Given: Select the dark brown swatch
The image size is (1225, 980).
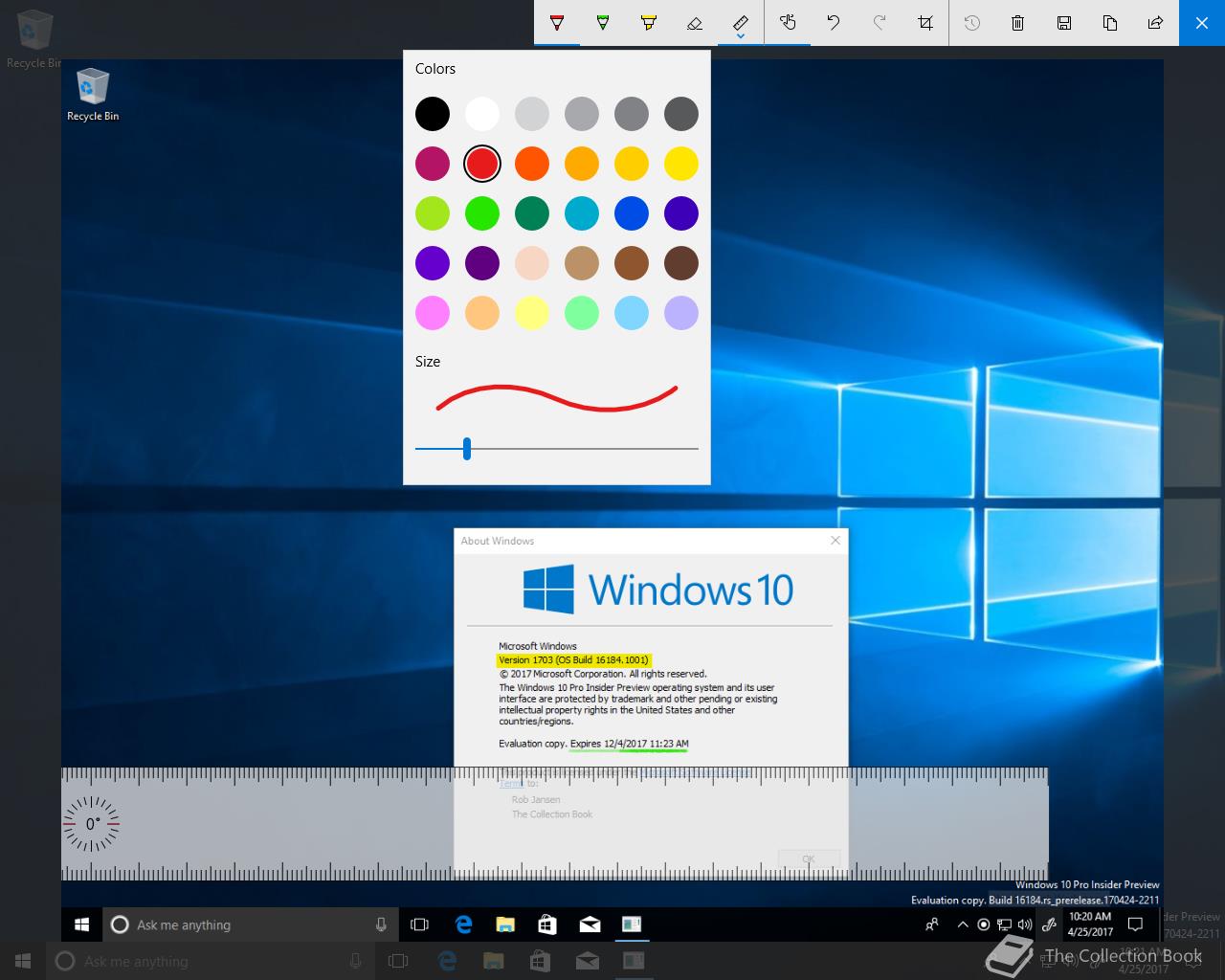Looking at the screenshot, I should (681, 263).
